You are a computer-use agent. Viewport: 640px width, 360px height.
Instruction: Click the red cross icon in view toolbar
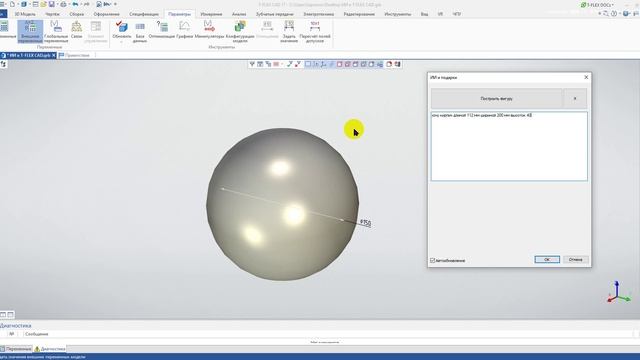tap(298, 64)
